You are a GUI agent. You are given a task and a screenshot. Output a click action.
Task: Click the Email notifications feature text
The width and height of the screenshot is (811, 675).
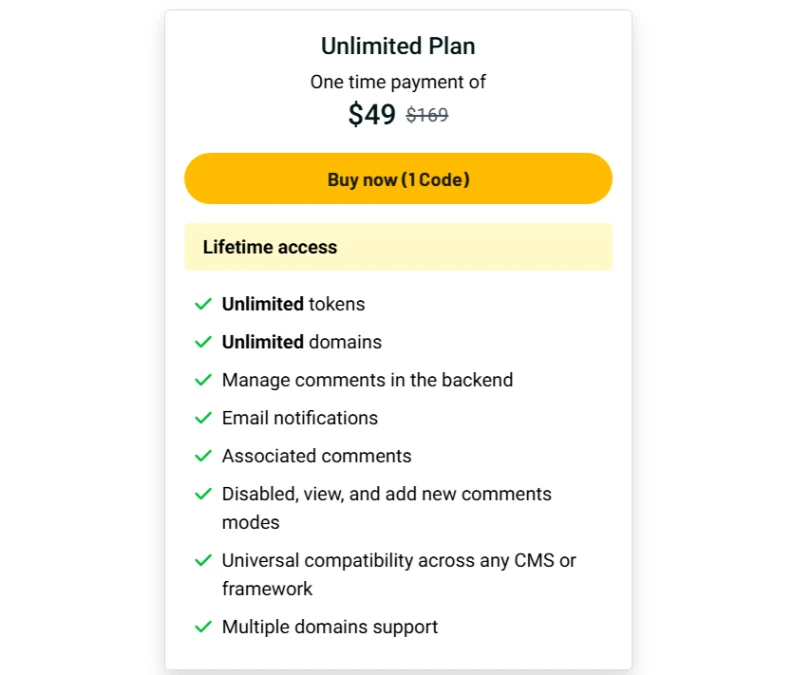[300, 418]
